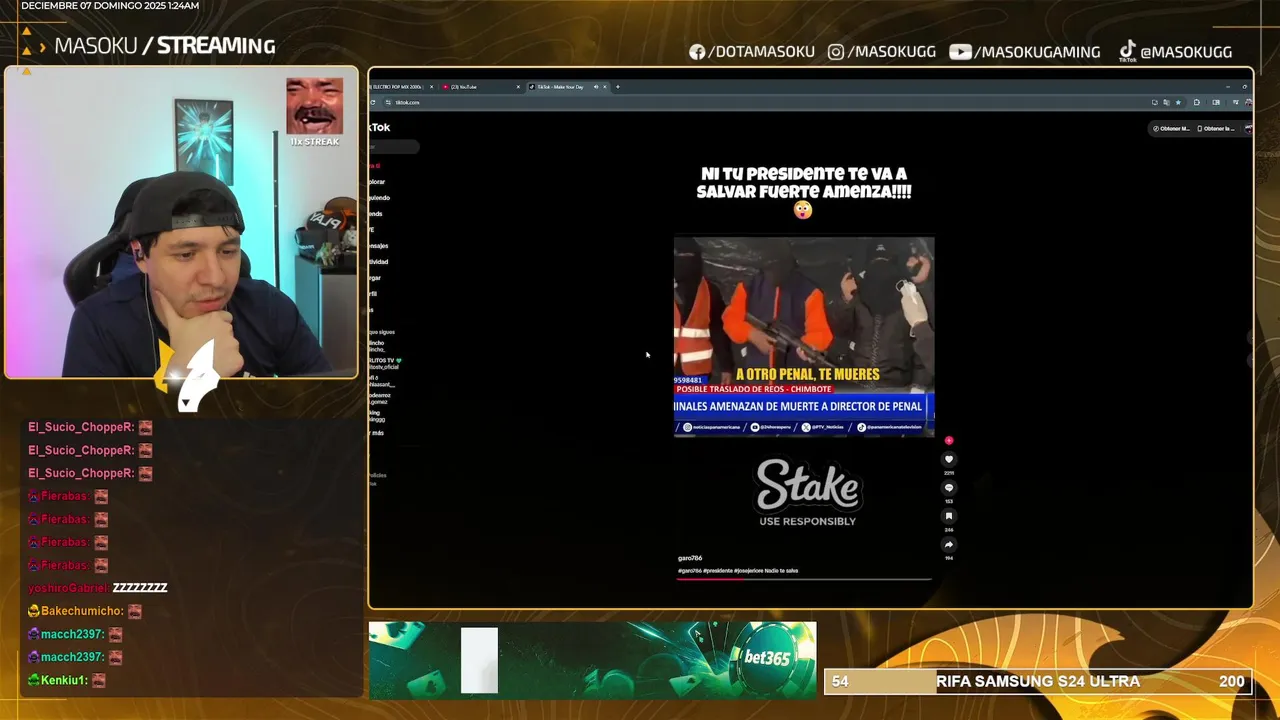Click /DOTAMASOKU Facebook handle text
Image resolution: width=1280 pixels, height=720 pixels.
761,52
